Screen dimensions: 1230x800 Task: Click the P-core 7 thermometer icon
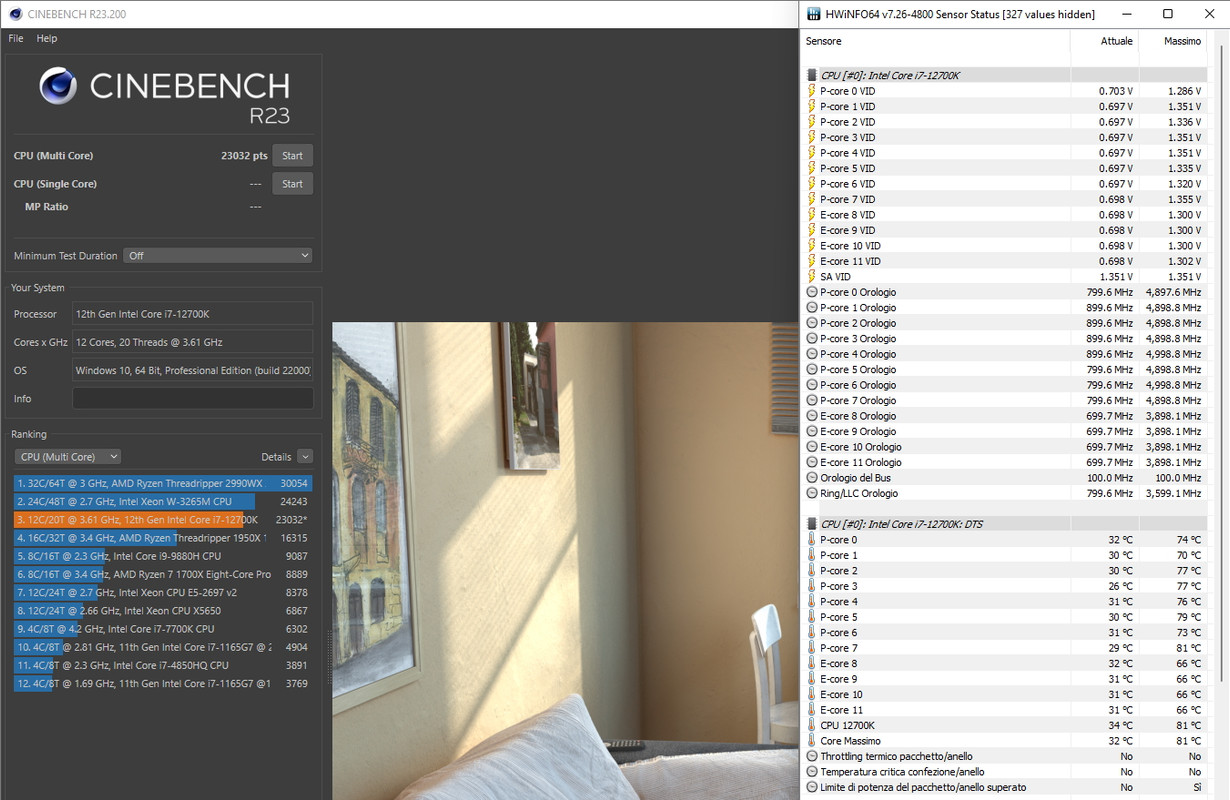tap(811, 648)
